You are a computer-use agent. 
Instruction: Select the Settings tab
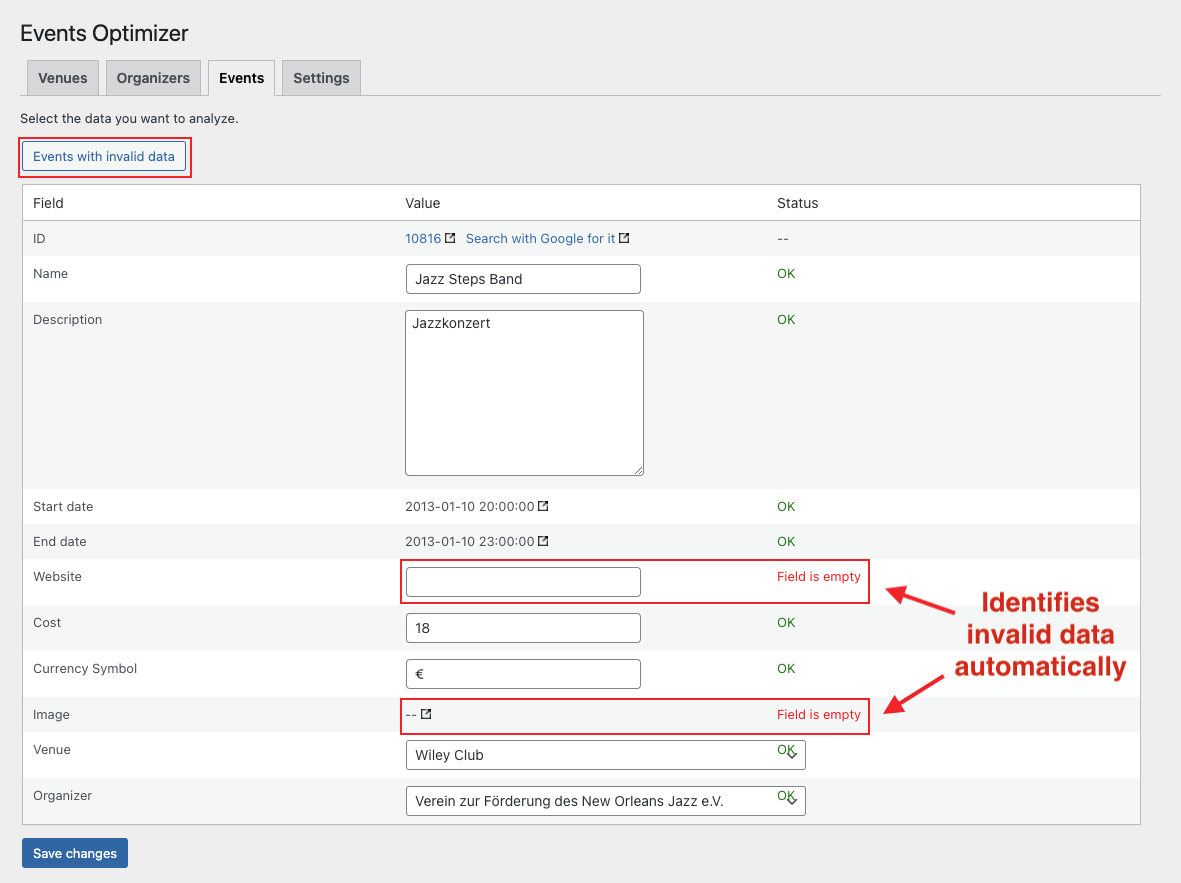click(x=320, y=77)
